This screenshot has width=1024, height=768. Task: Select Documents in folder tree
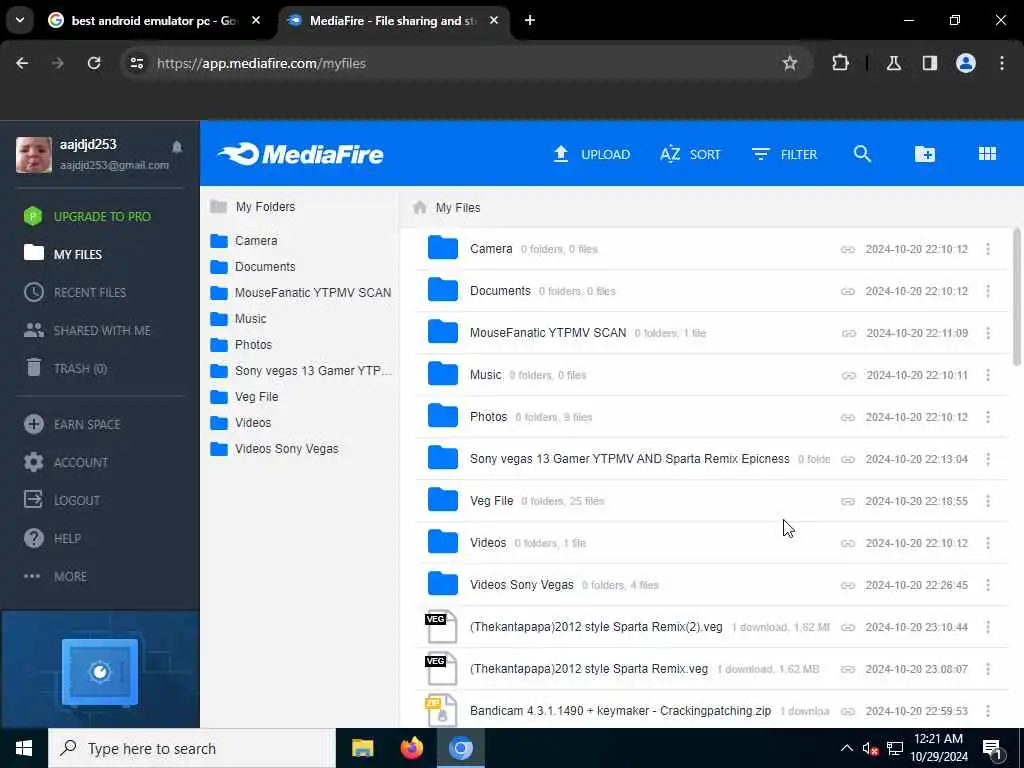[x=253, y=267]
